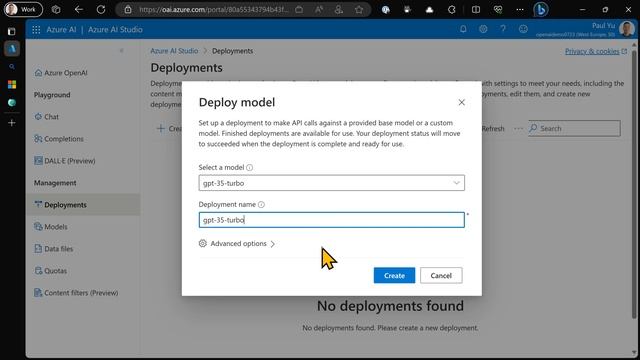Click the browser extensions puzzle icon
Viewport: 640px width, 360px height.
451,9
